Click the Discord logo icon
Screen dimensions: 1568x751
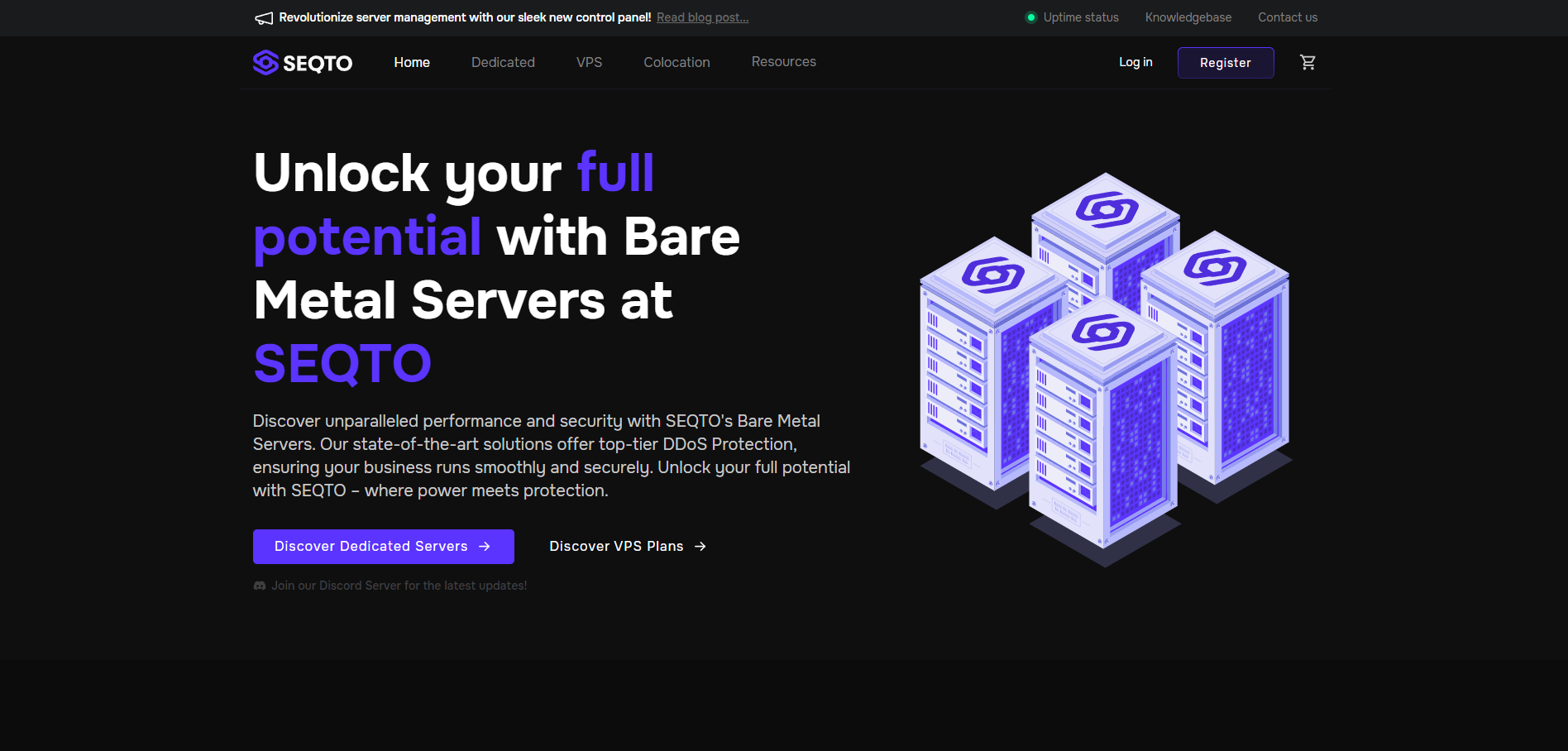[260, 586]
